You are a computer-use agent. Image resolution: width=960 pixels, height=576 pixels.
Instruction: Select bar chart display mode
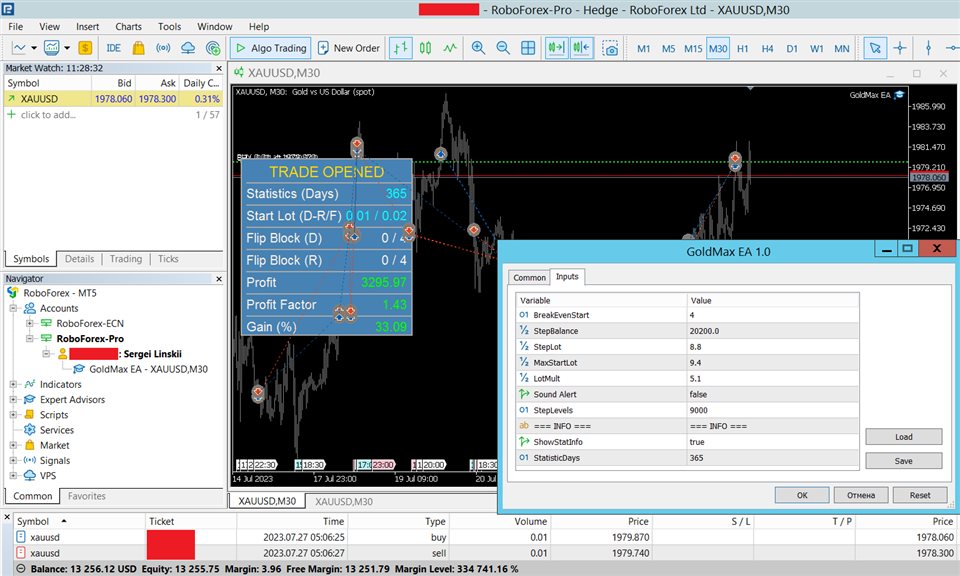(x=400, y=48)
